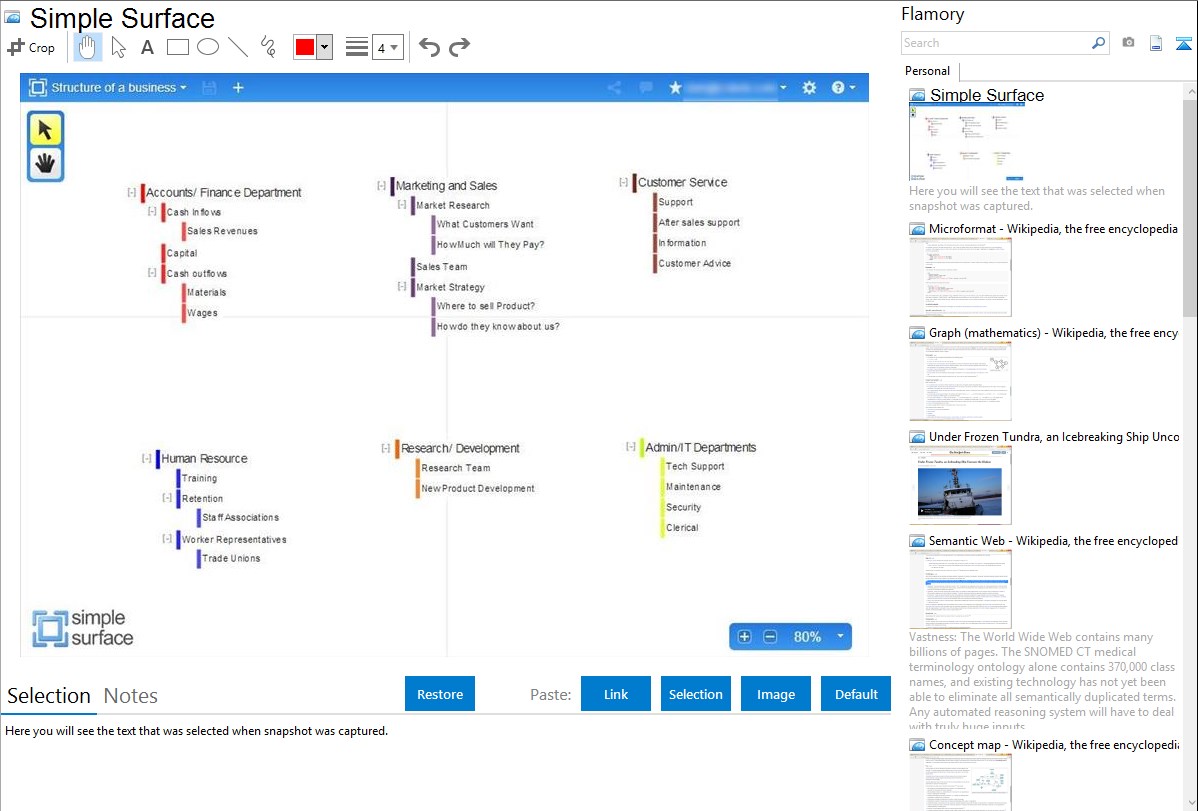Collapse the Cash inflows branch

pyautogui.click(x=152, y=212)
